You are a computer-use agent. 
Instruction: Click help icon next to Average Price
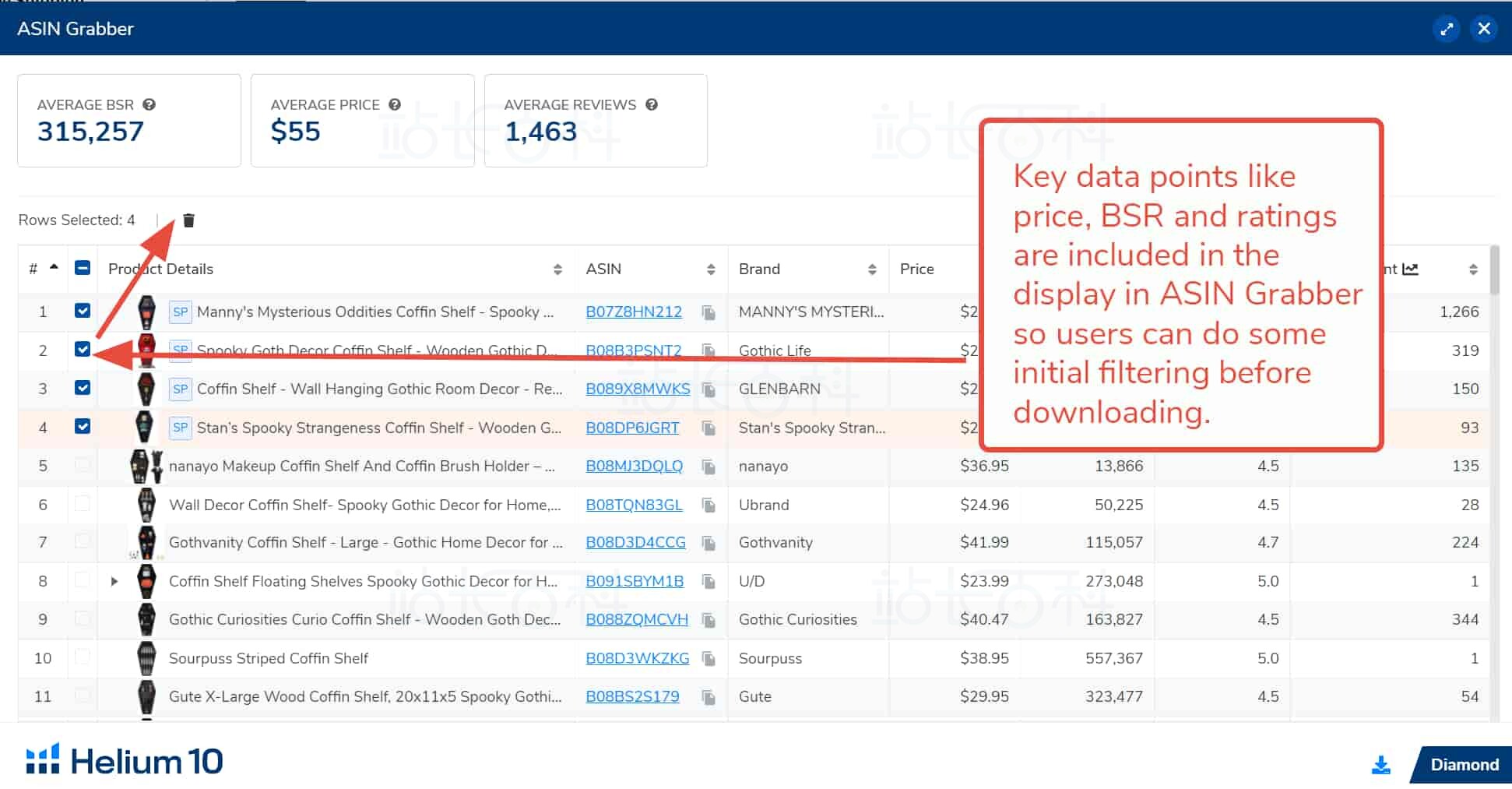395,104
